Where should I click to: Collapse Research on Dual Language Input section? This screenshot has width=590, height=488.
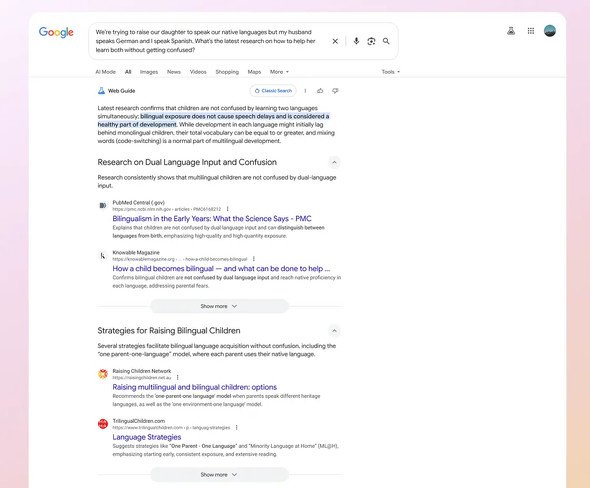(x=334, y=163)
